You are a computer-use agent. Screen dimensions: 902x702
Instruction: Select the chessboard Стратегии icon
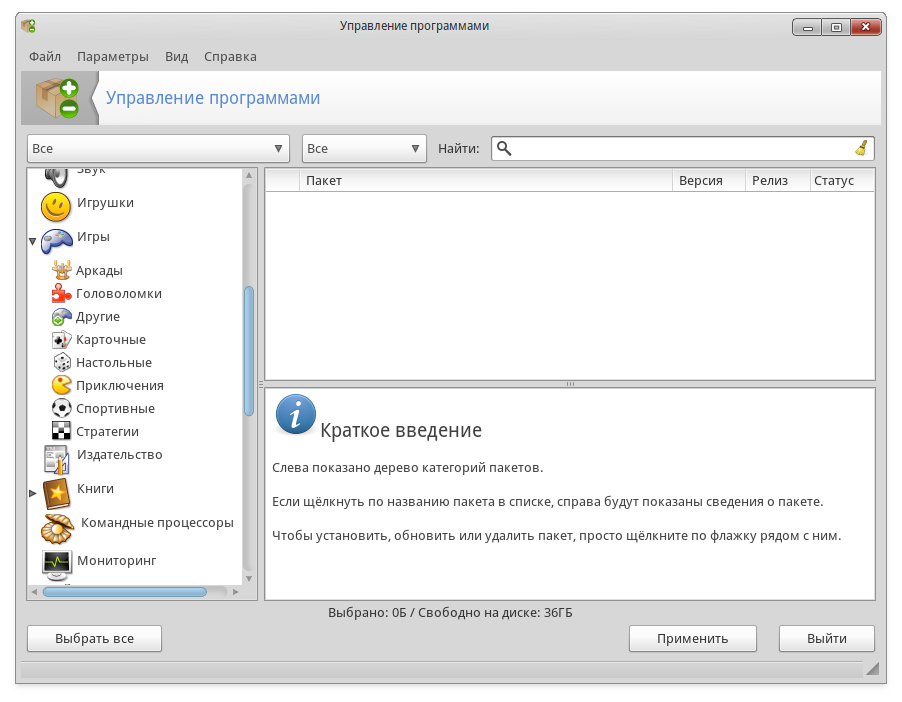pos(61,431)
